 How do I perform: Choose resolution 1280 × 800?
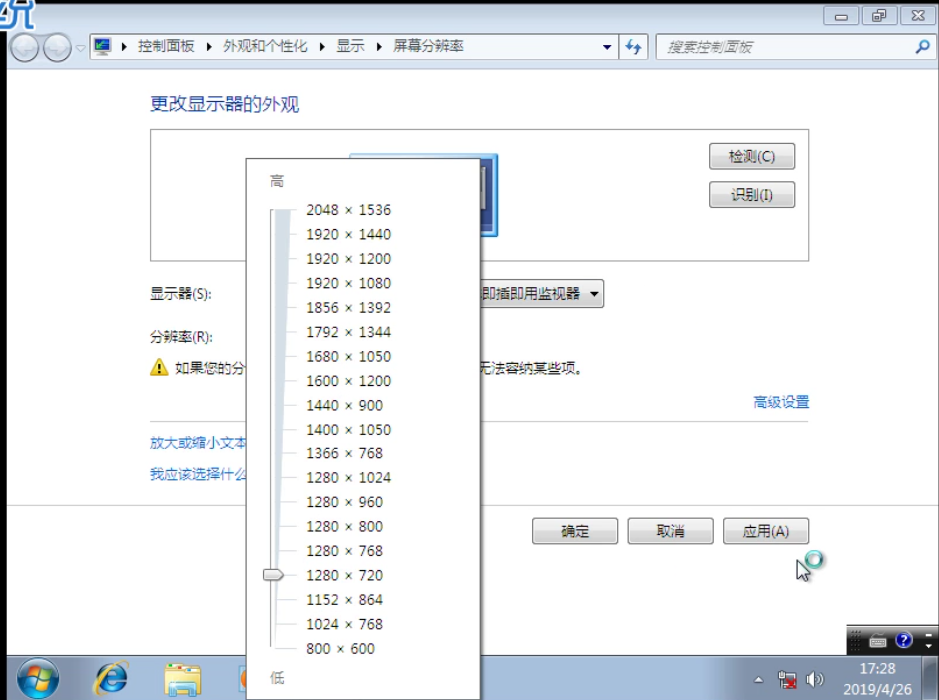coord(344,526)
